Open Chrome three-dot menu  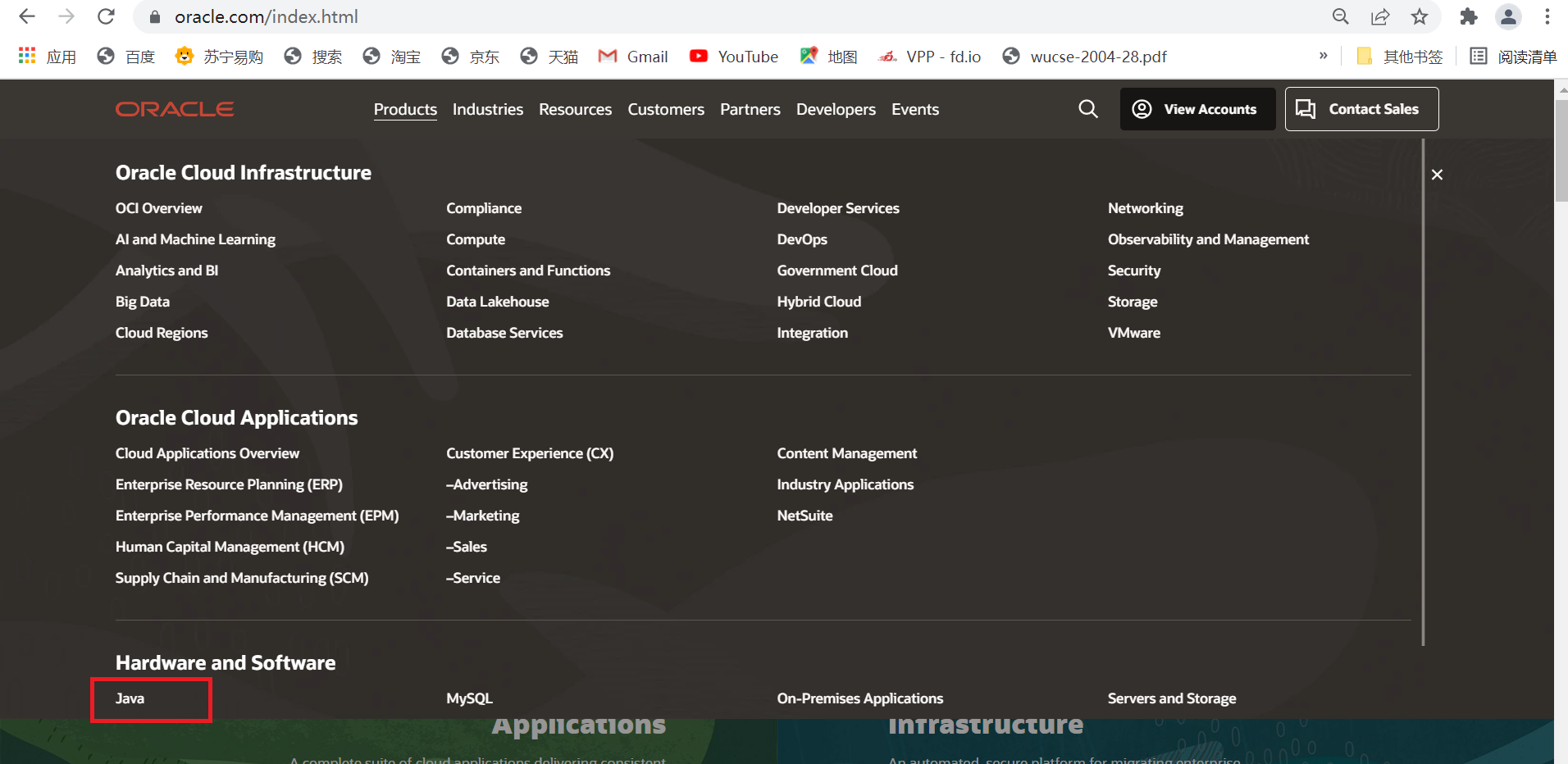[x=1547, y=16]
